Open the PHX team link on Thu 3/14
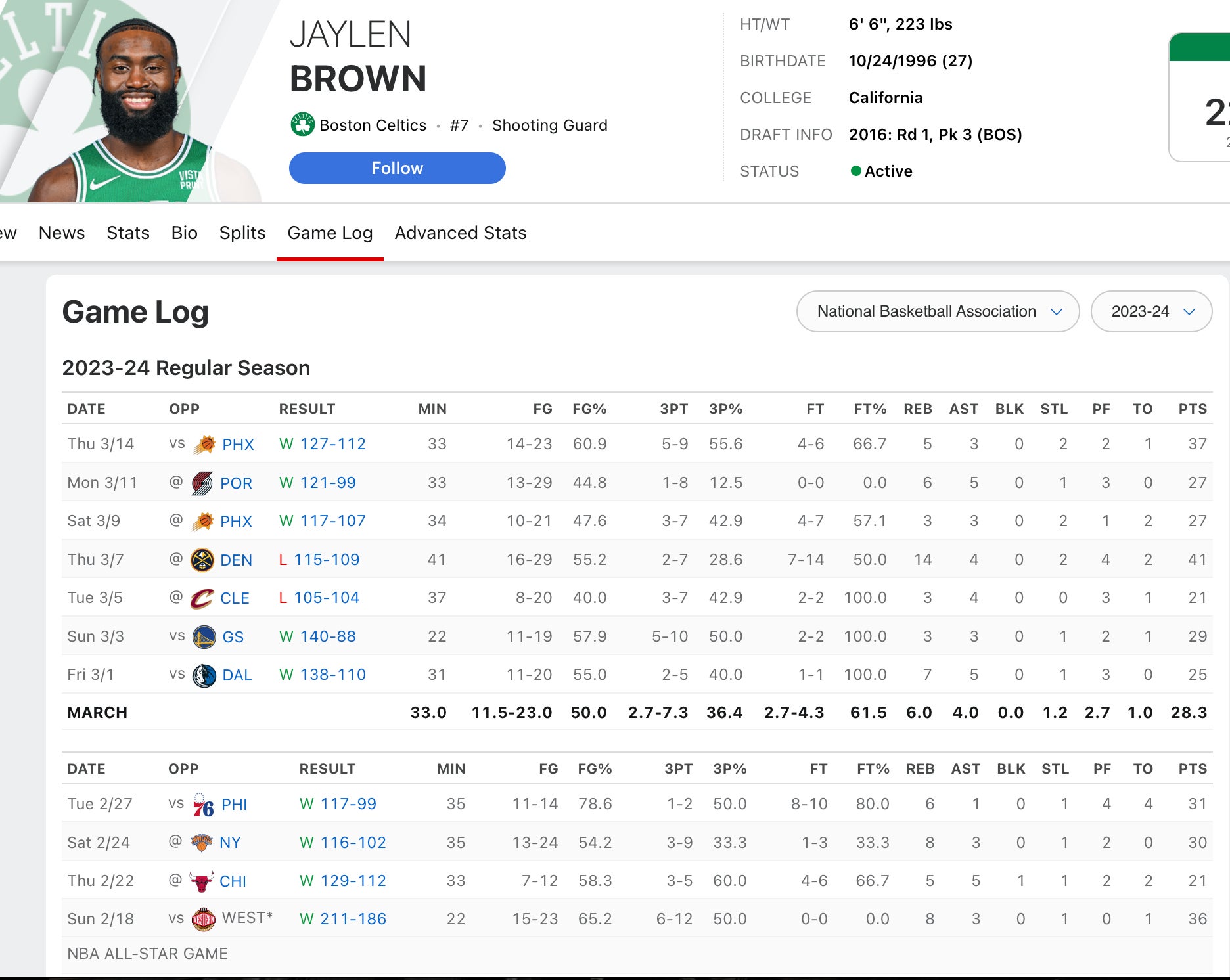The width and height of the screenshot is (1230, 980). (238, 445)
